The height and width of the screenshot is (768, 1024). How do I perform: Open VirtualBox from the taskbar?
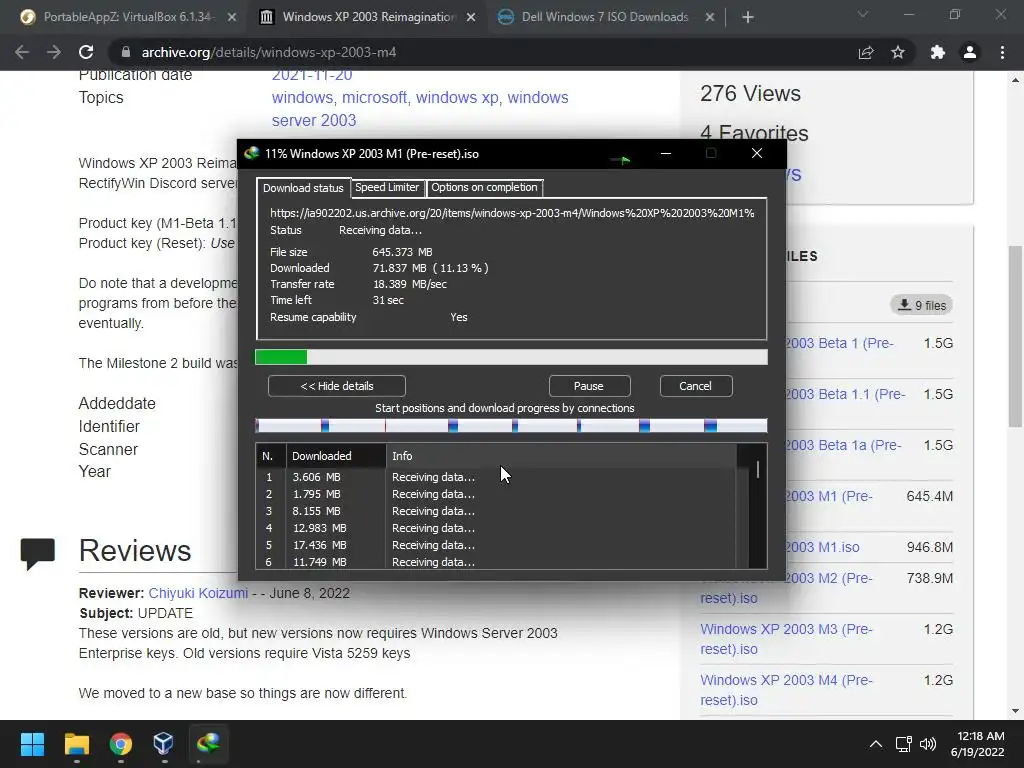[x=163, y=744]
